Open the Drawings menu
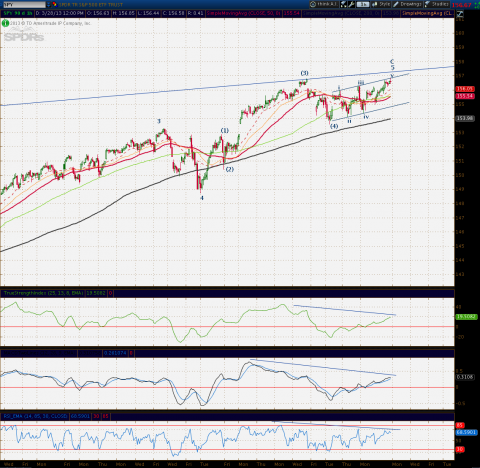Screen dimensions: 480x468 coord(407,4)
